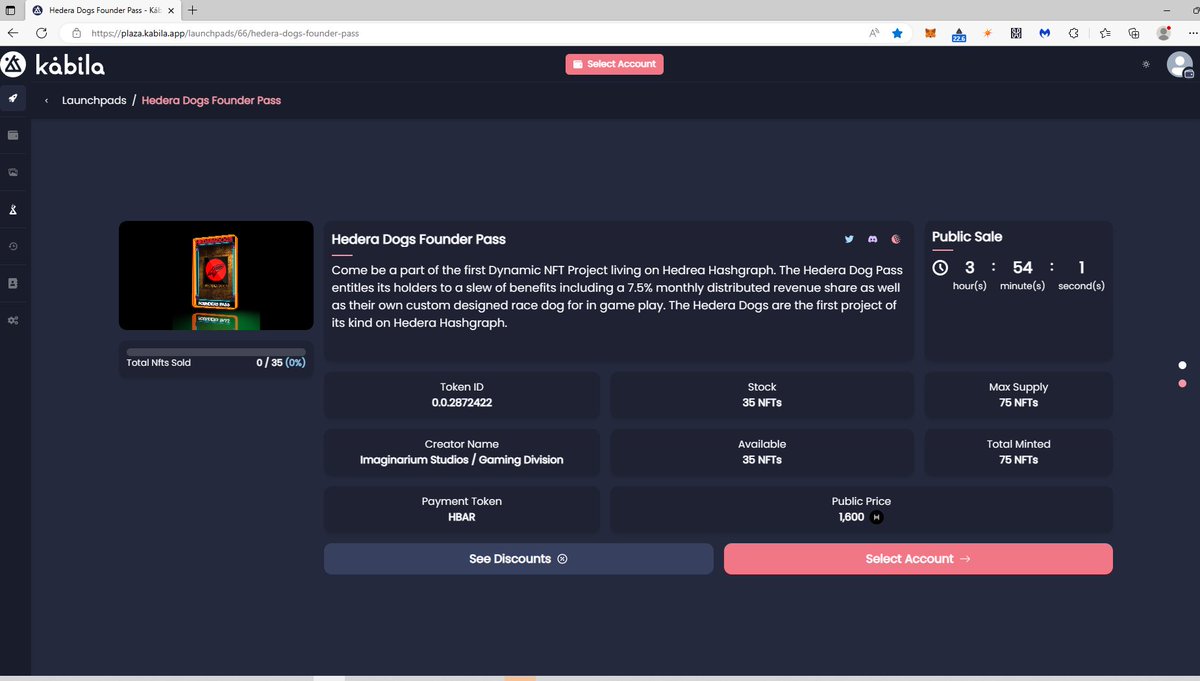Go back in the browser
The width and height of the screenshot is (1200, 681).
pyautogui.click(x=12, y=33)
